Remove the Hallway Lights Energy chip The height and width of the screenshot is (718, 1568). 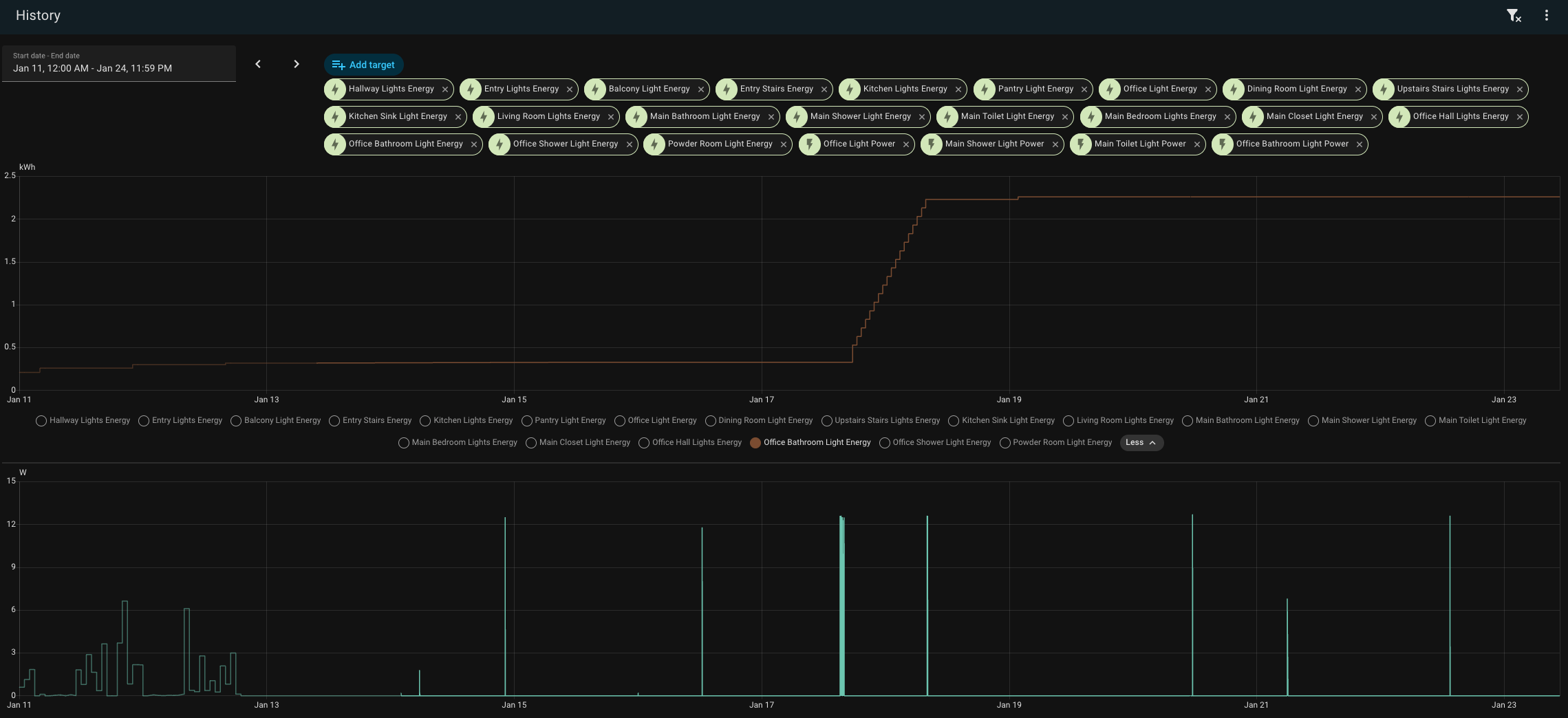[x=445, y=89]
